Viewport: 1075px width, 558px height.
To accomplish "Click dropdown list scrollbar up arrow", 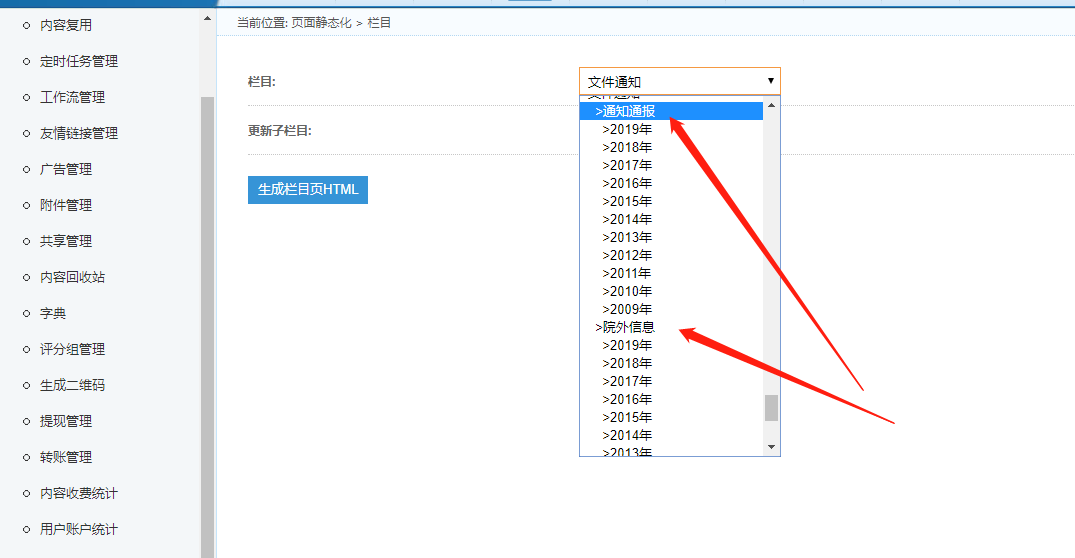I will (771, 105).
